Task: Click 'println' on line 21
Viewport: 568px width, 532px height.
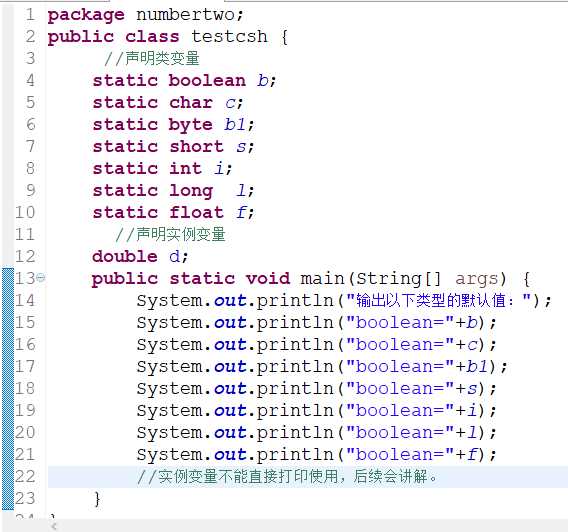Action: (295, 454)
